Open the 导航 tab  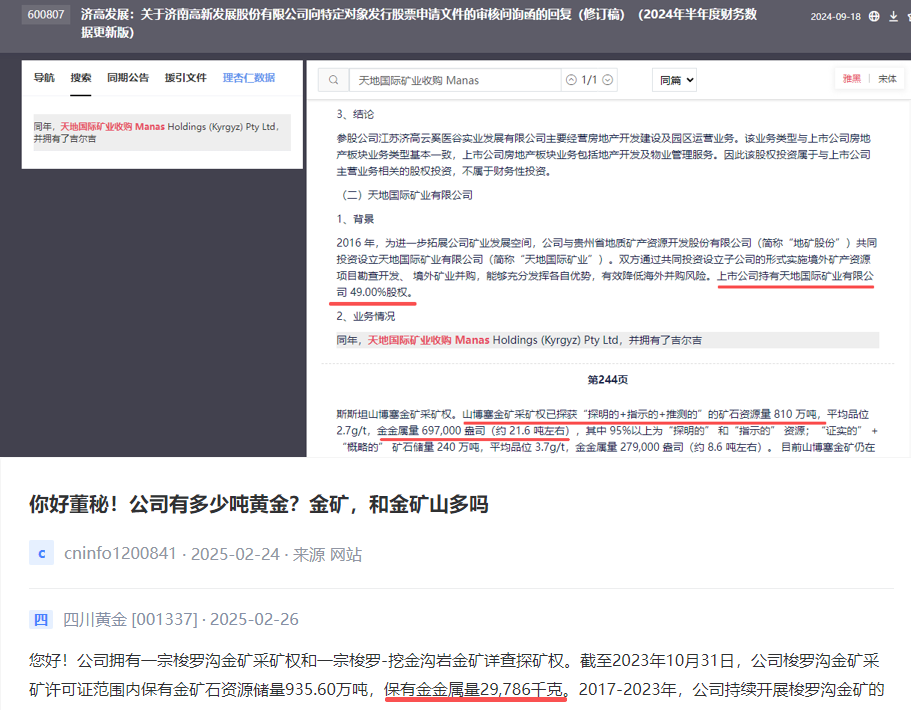44,78
